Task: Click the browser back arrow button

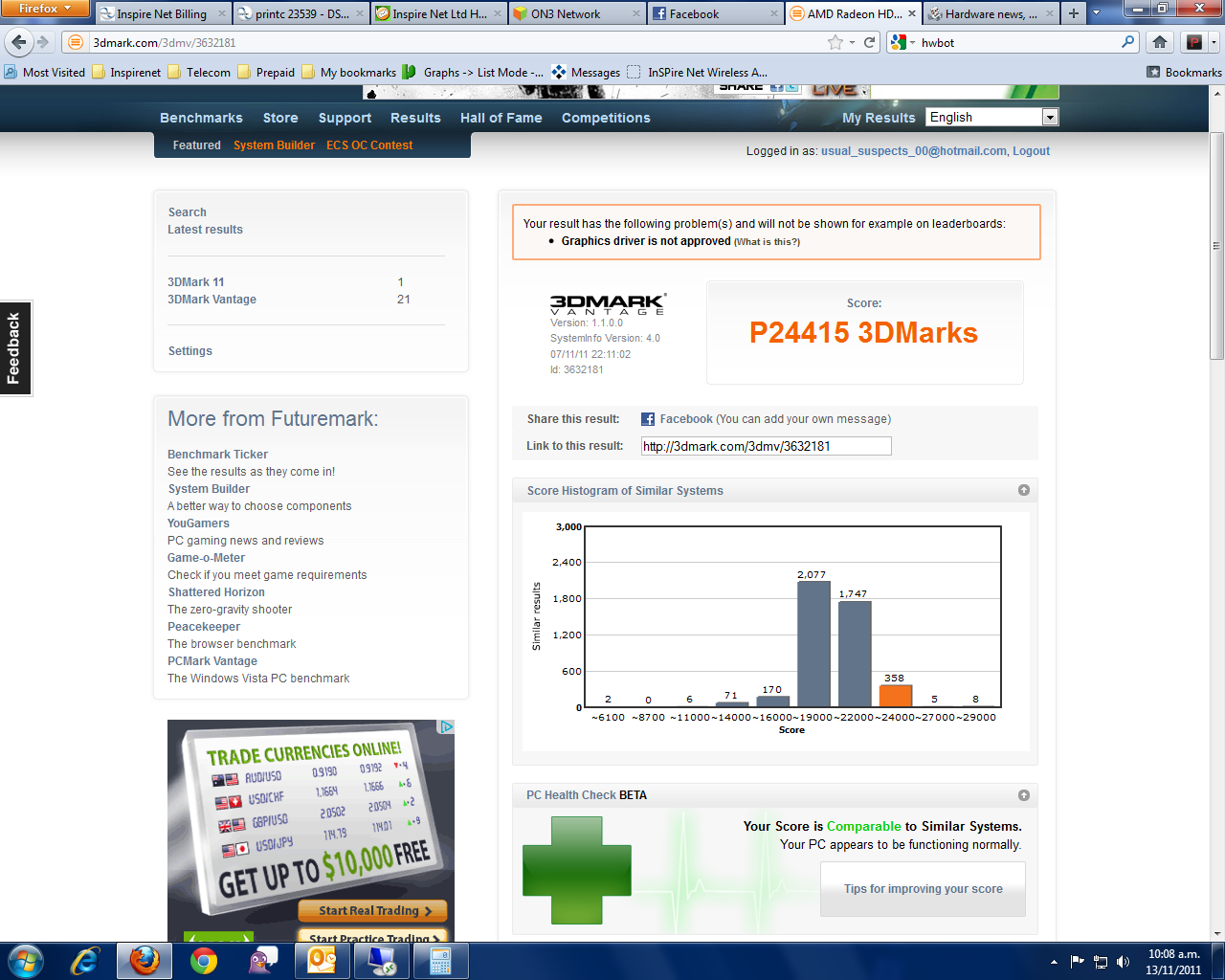Action: tap(19, 42)
